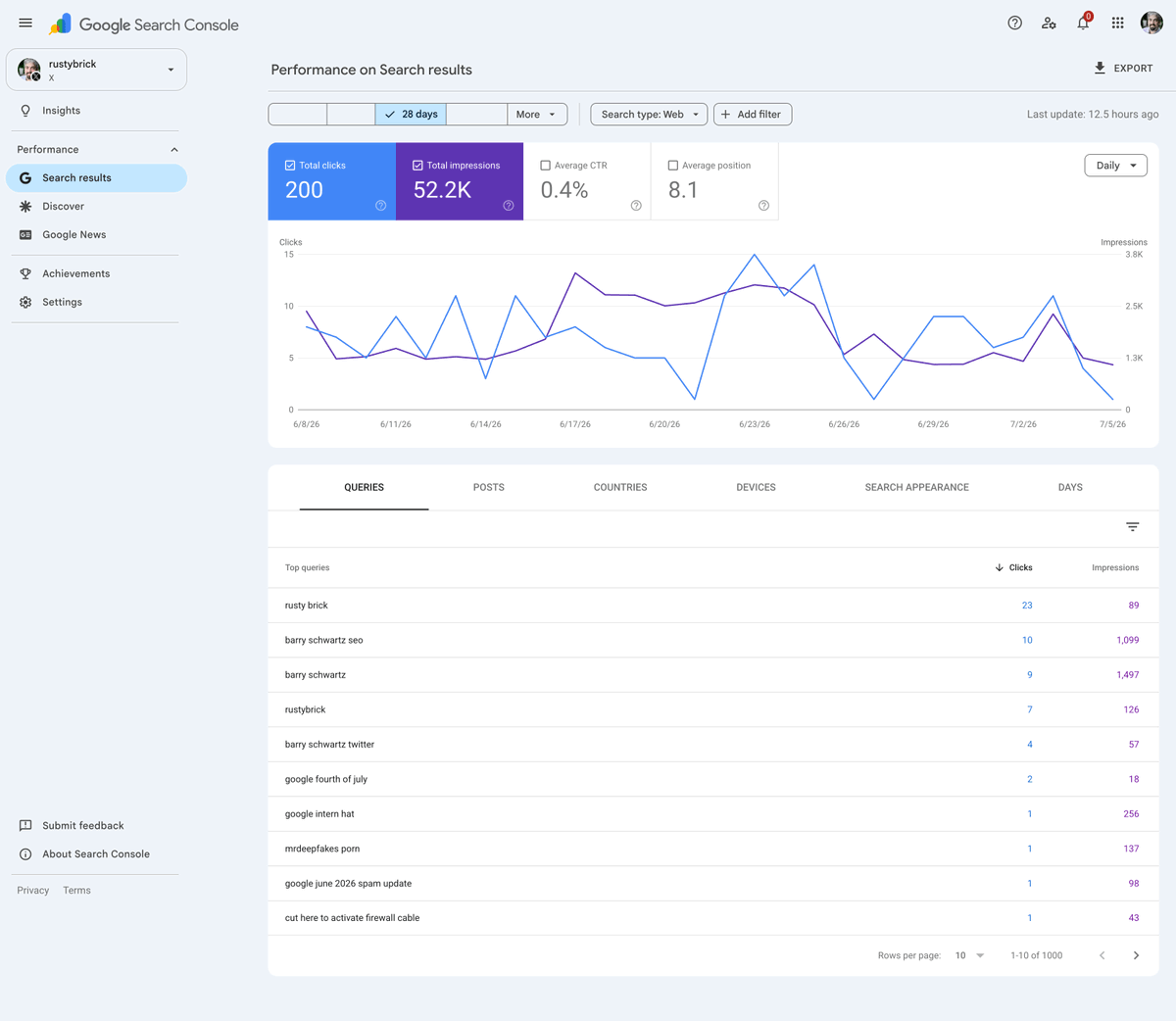The height and width of the screenshot is (1021, 1176).
Task: Click help icon on Average CTR card
Action: [636, 206]
